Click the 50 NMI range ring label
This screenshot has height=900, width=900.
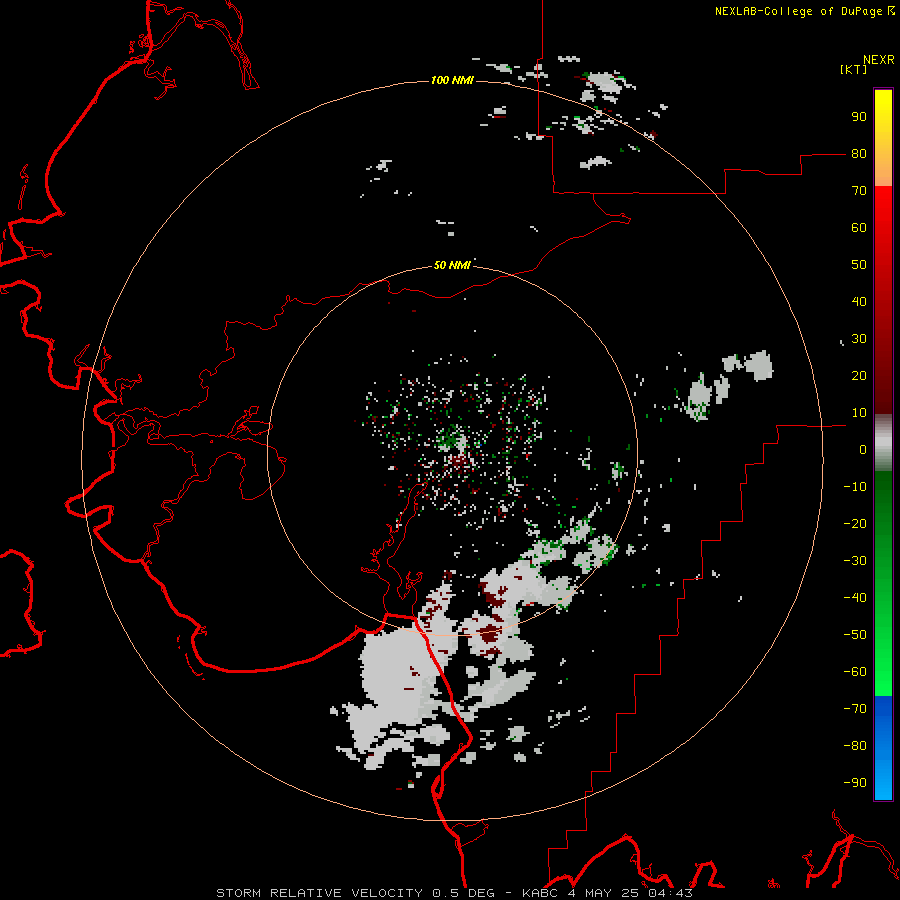(452, 265)
